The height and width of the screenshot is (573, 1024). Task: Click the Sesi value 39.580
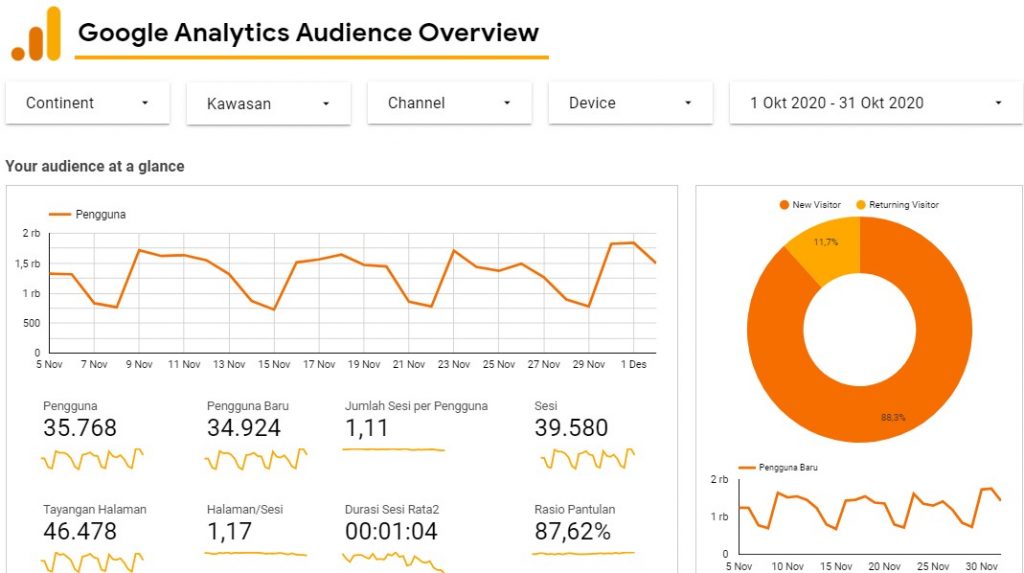(571, 428)
